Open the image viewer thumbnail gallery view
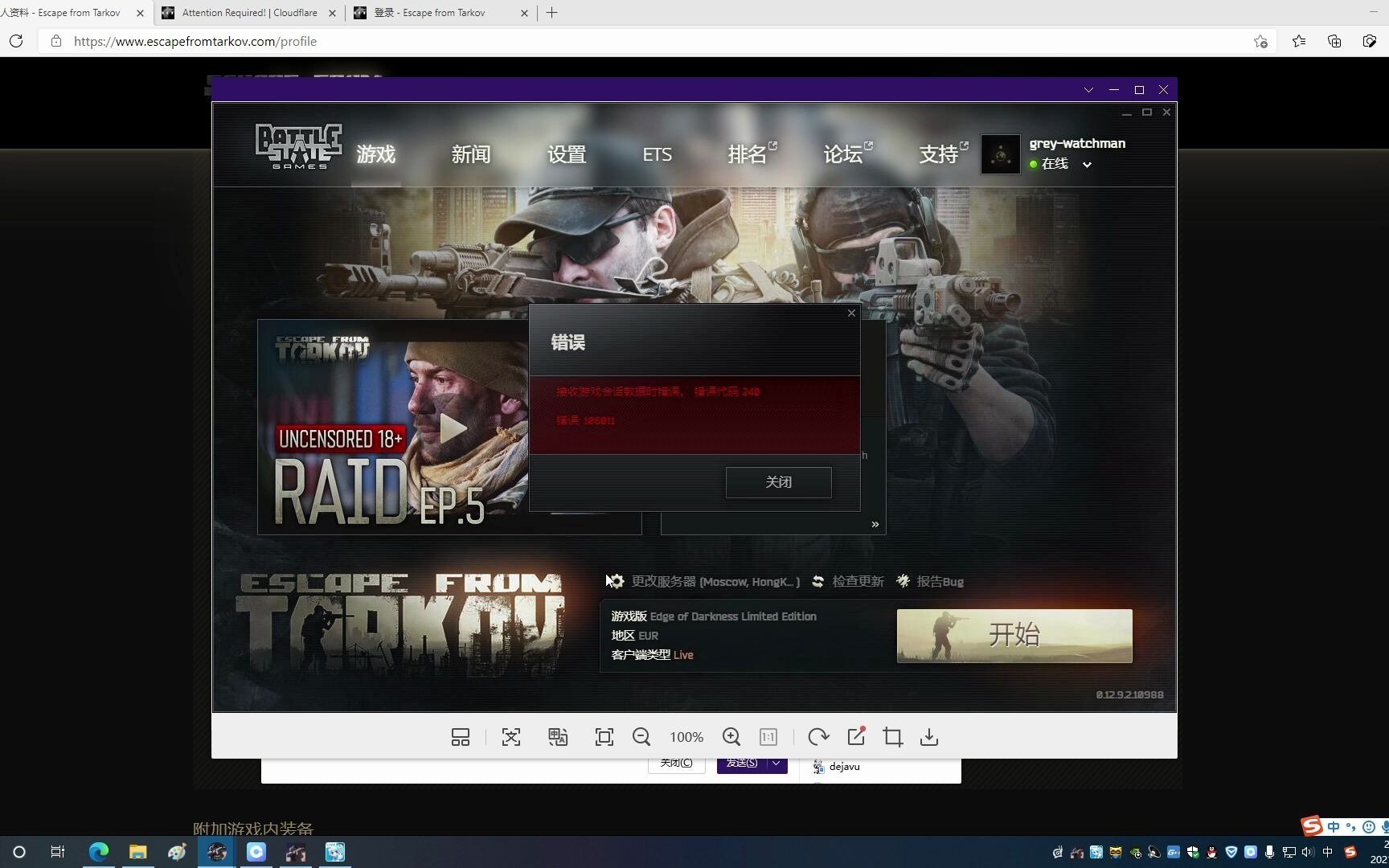Image resolution: width=1389 pixels, height=868 pixels. click(461, 737)
